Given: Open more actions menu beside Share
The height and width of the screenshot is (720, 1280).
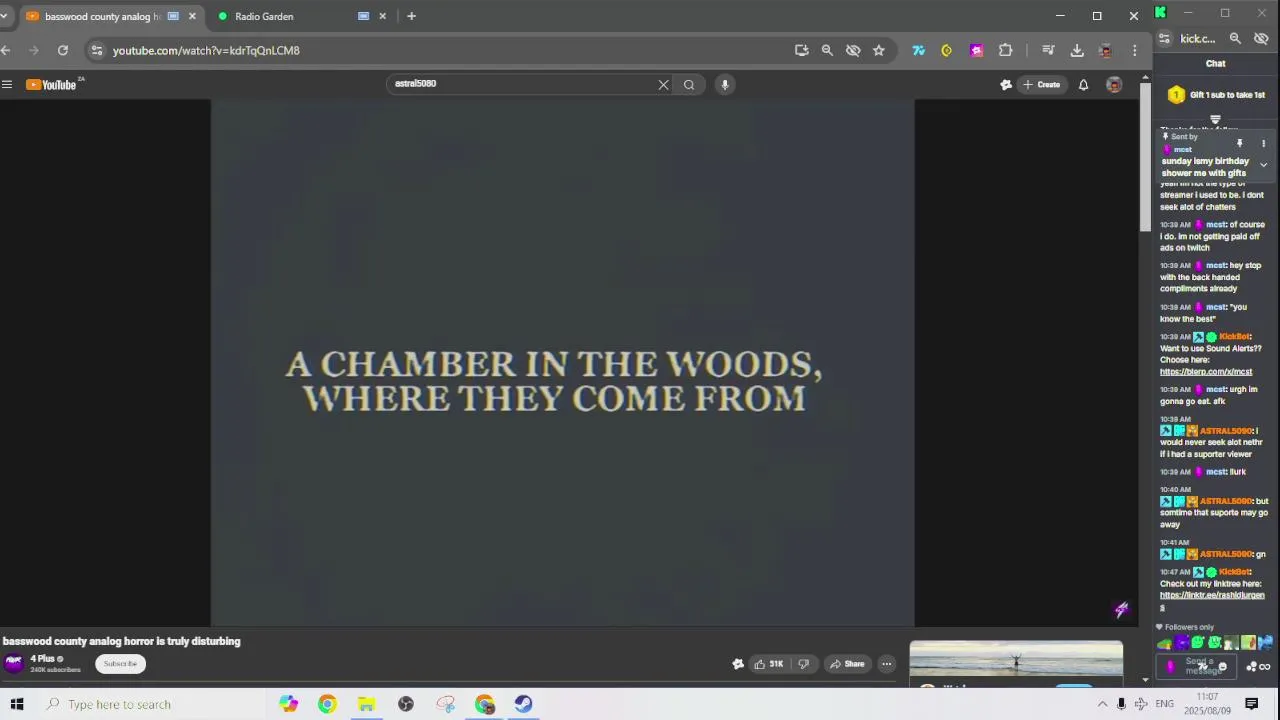Looking at the screenshot, I should (886, 664).
